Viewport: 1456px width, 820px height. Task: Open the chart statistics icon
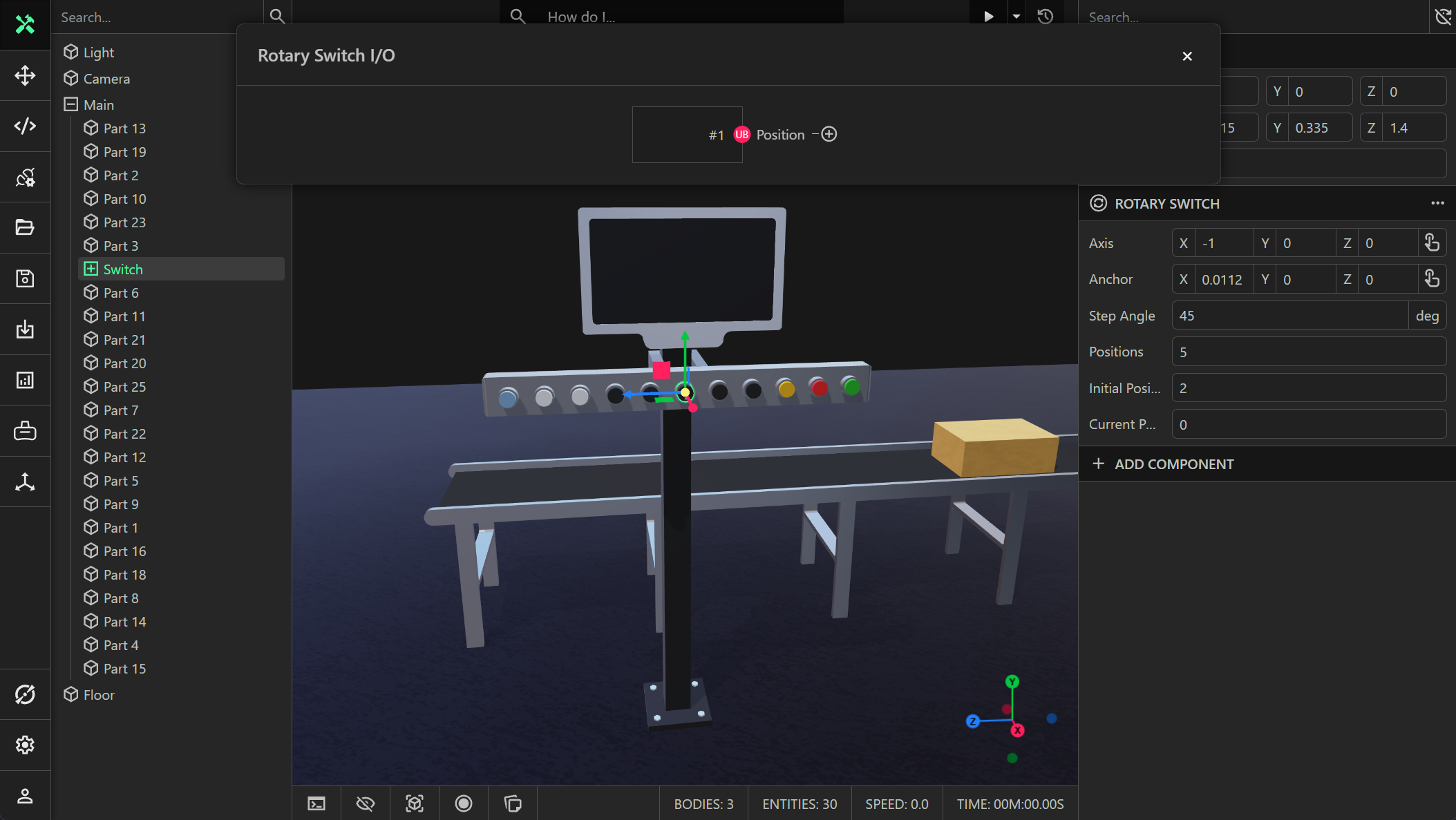[25, 380]
